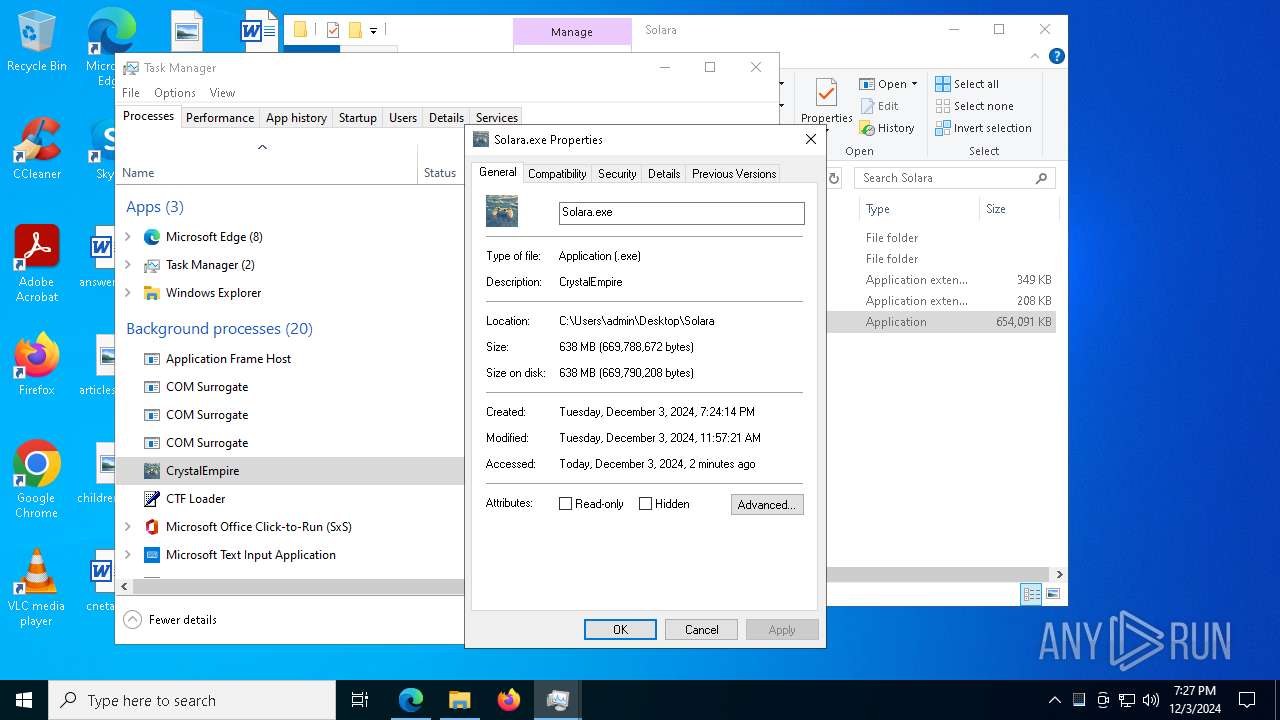The image size is (1280, 720).
Task: Expand the Microsoft Edge (8) process group
Action: point(128,237)
